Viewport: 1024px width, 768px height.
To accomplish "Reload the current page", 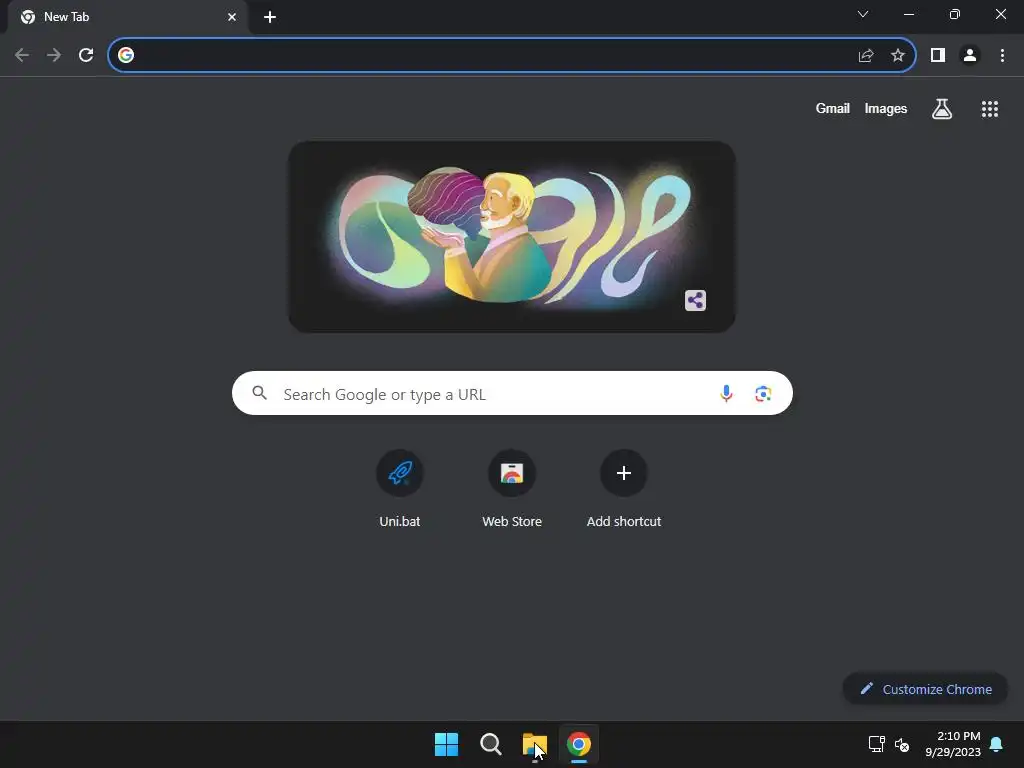I will coord(86,55).
